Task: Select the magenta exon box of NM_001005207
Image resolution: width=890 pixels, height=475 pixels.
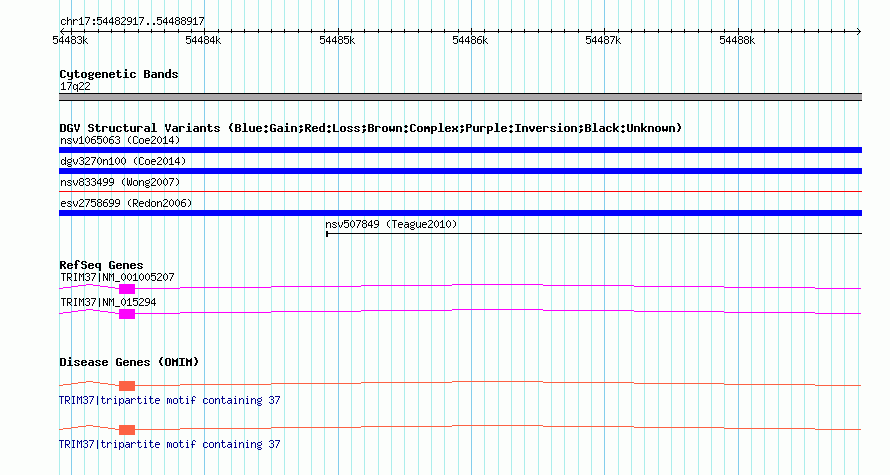Action: [x=127, y=289]
